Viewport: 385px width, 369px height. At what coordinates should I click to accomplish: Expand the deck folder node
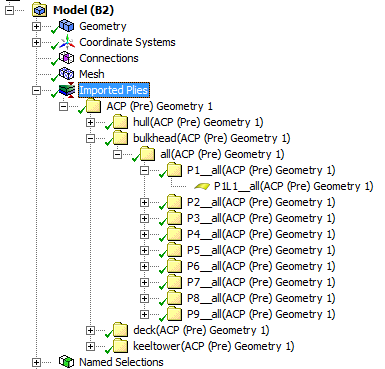click(90, 330)
